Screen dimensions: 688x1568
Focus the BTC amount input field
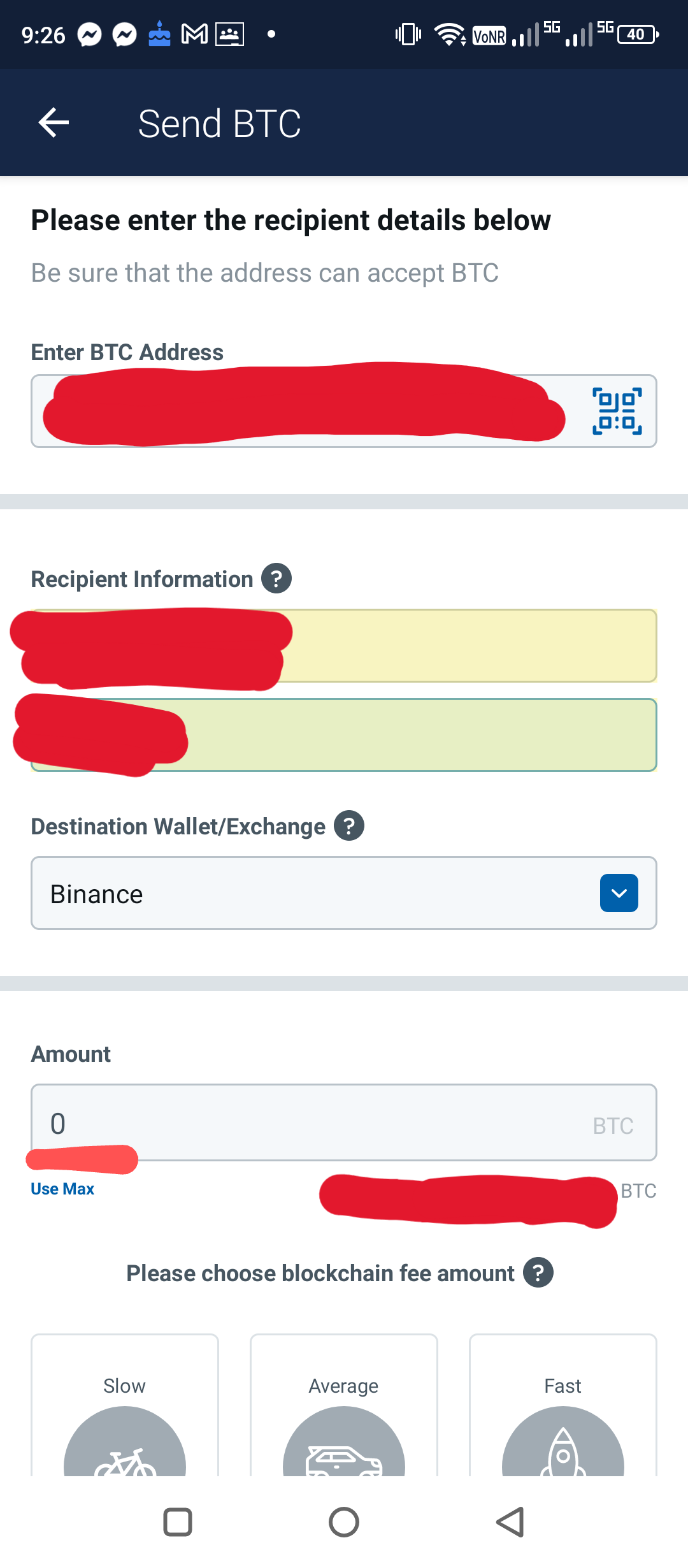point(344,1122)
